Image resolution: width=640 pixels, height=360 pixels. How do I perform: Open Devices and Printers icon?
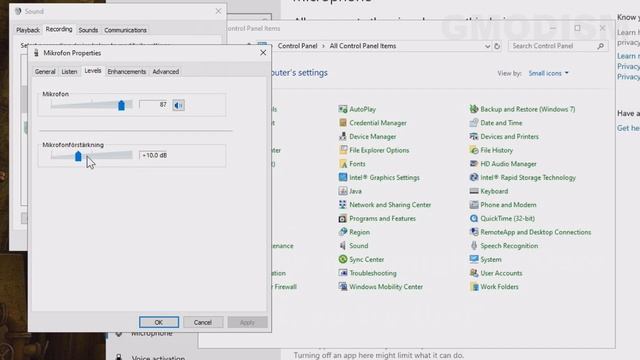(474, 136)
